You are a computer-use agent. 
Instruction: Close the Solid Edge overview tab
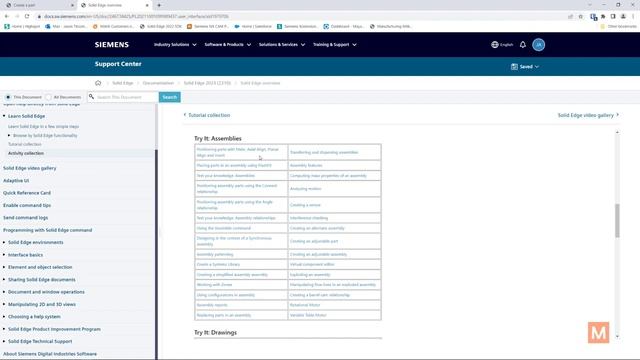147,5
